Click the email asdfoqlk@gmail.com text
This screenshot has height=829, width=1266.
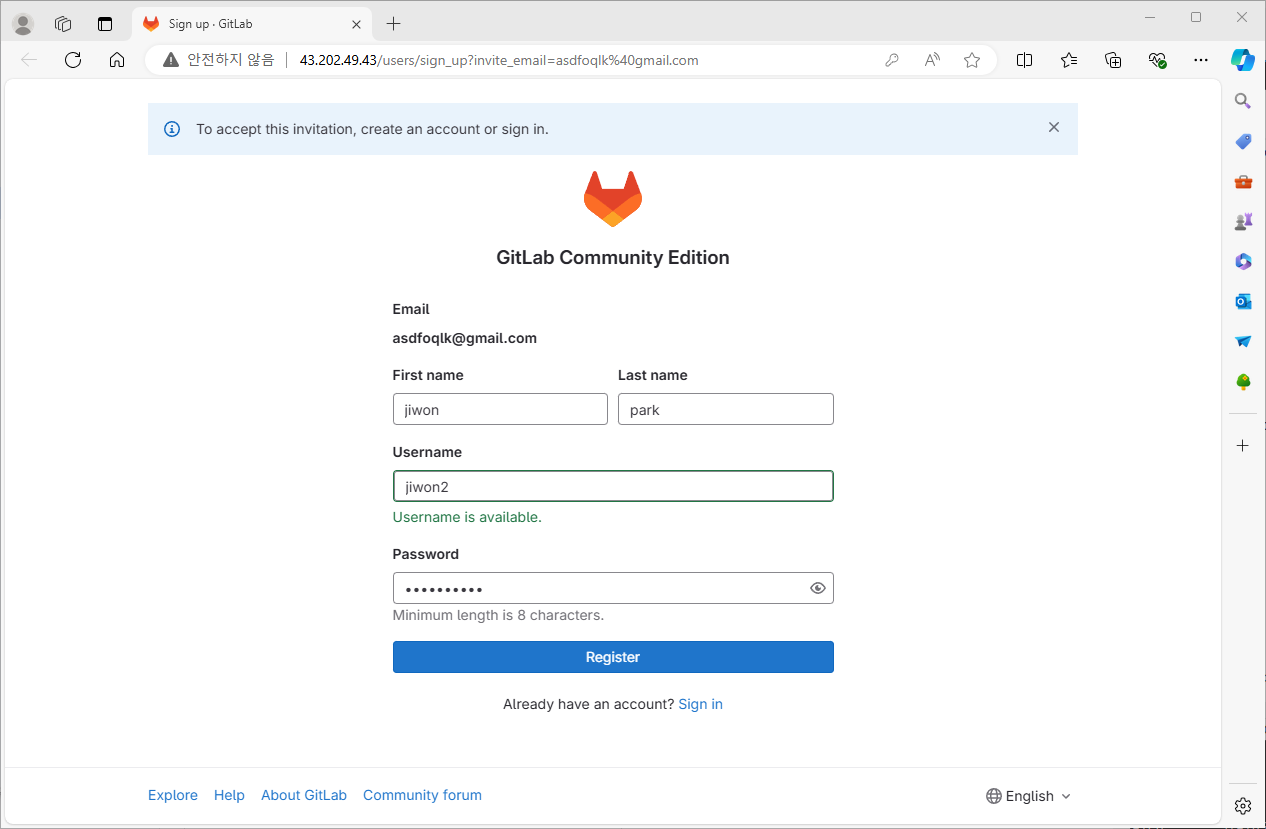click(x=465, y=338)
